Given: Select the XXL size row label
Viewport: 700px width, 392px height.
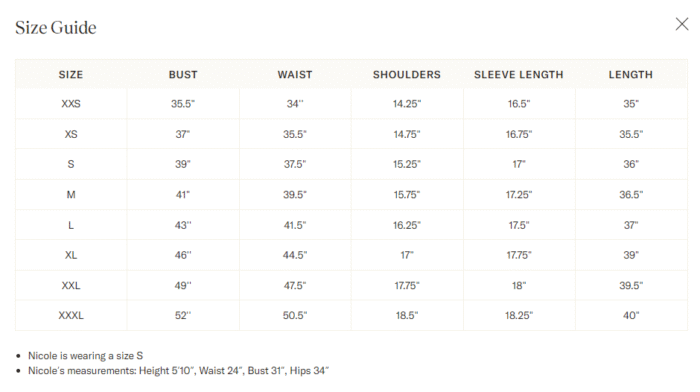Looking at the screenshot, I should 71,285.
